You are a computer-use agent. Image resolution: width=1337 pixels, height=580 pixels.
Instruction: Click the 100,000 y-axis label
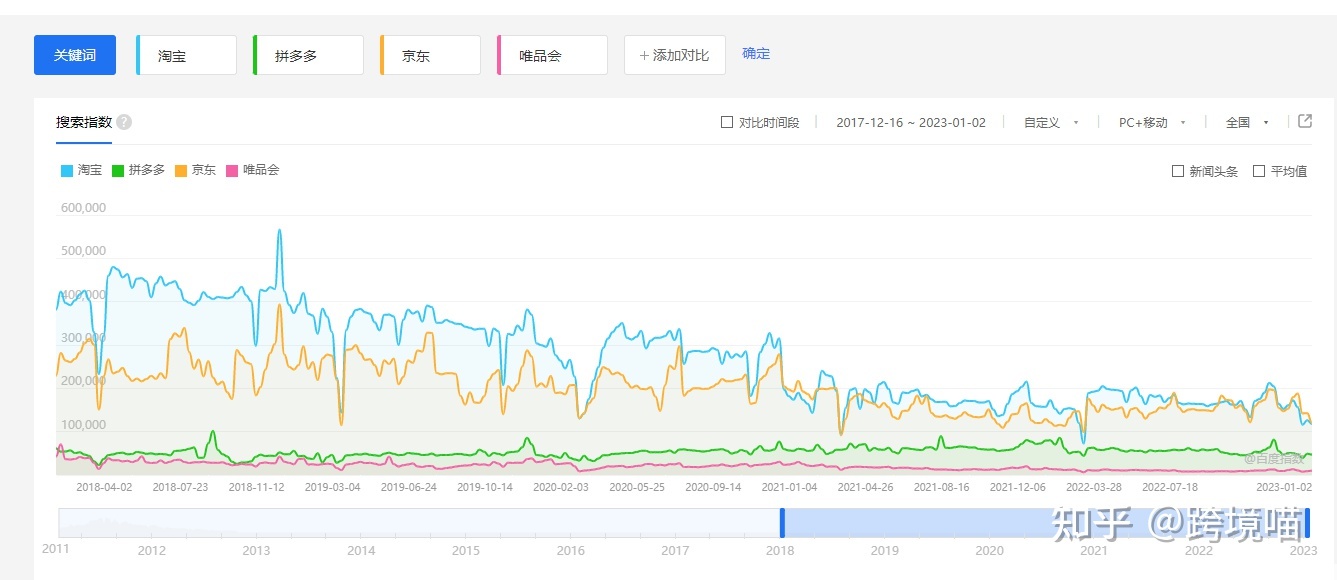(x=84, y=424)
